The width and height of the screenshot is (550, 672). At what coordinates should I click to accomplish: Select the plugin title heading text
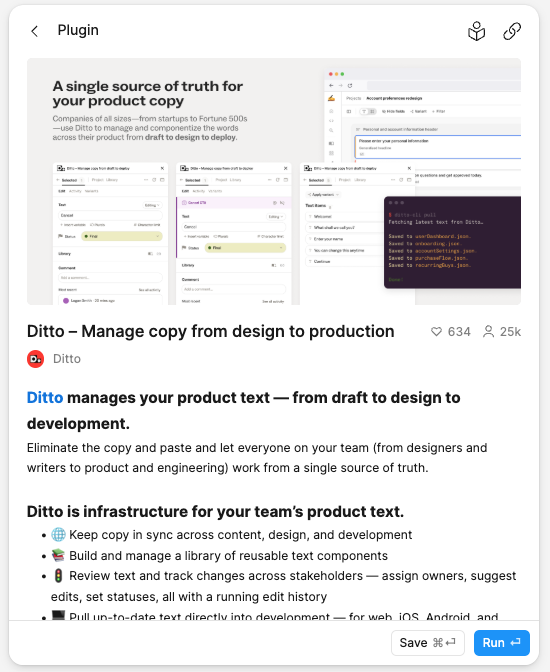tap(210, 331)
